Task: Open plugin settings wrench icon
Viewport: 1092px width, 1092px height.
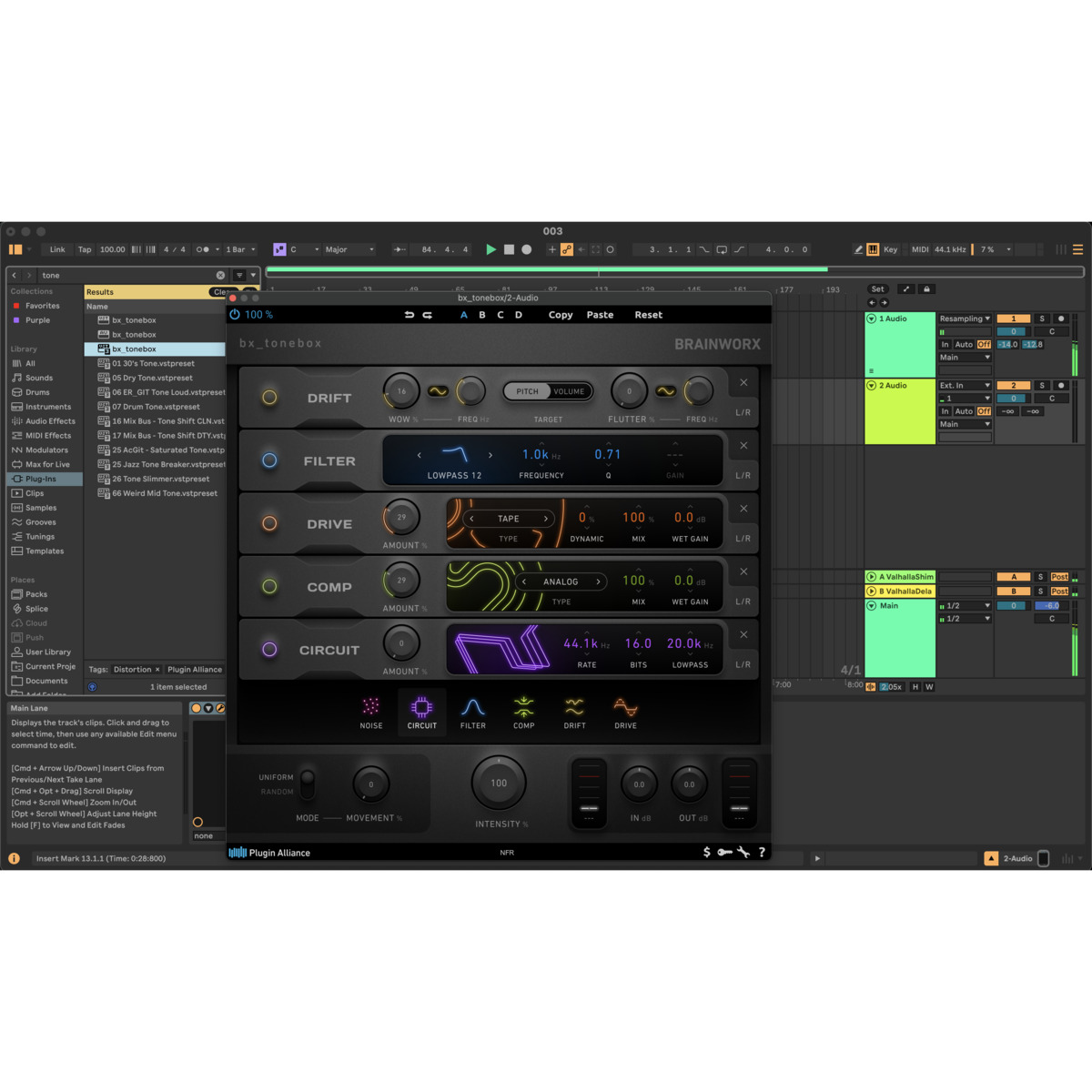Action: pyautogui.click(x=743, y=853)
